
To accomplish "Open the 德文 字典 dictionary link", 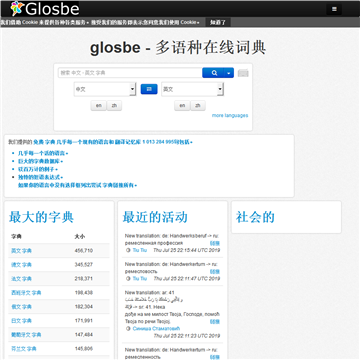I will [x=21, y=265].
